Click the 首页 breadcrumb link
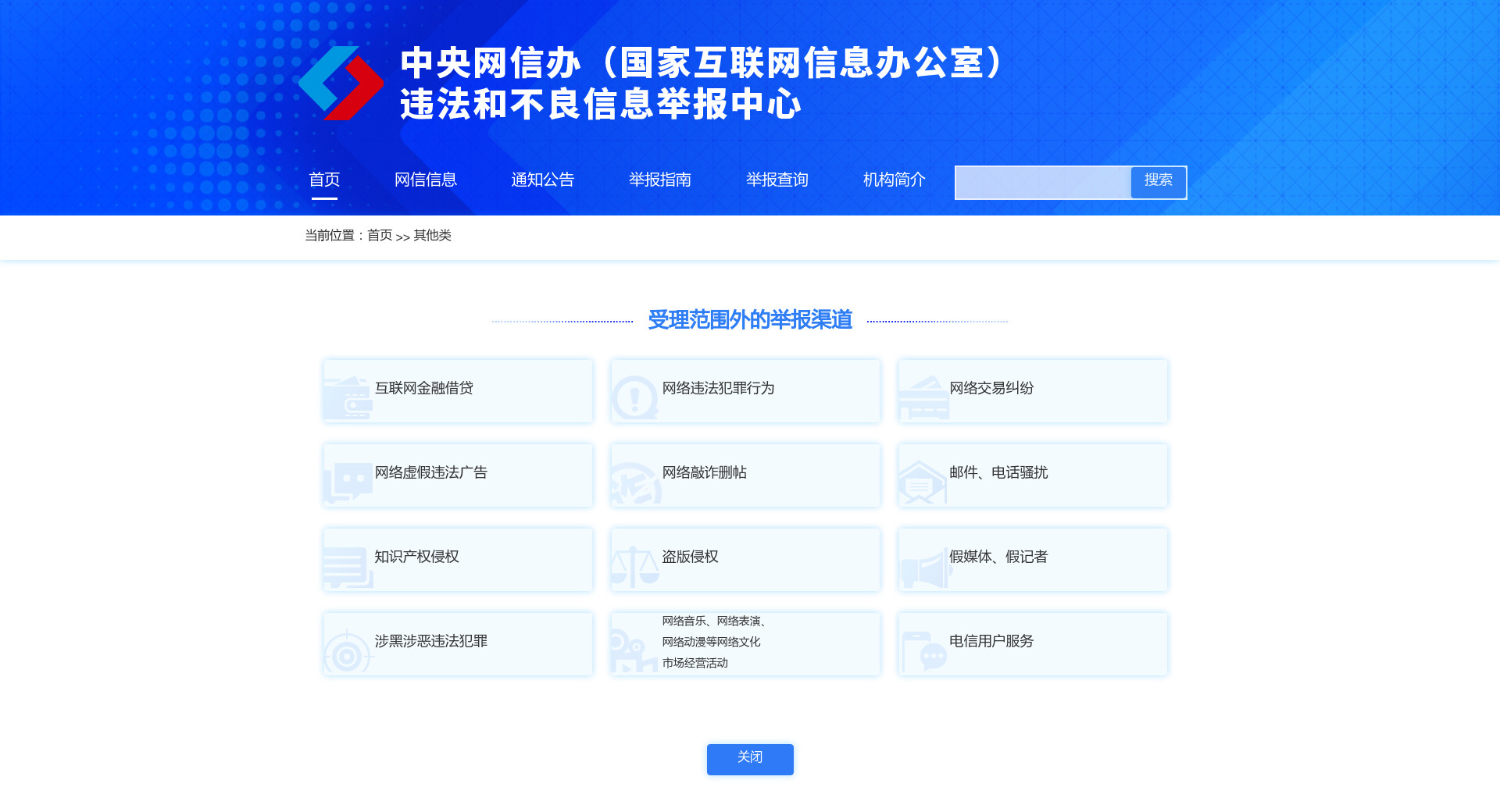This screenshot has width=1500, height=812. (380, 235)
